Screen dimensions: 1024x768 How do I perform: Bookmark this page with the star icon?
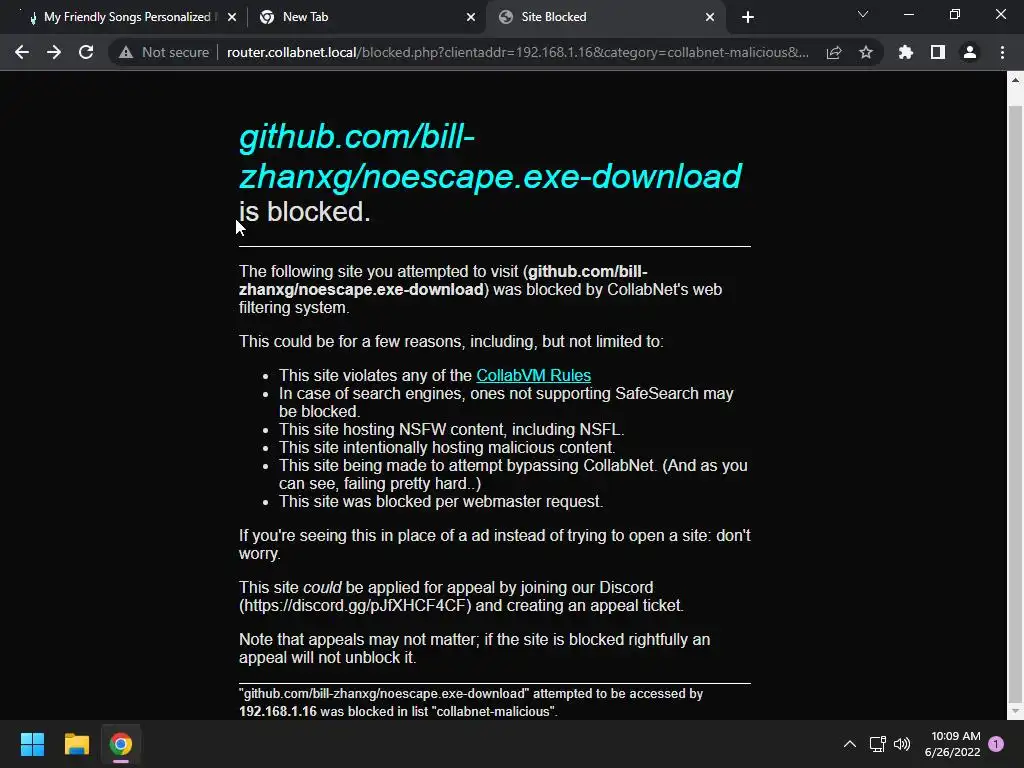coord(866,52)
